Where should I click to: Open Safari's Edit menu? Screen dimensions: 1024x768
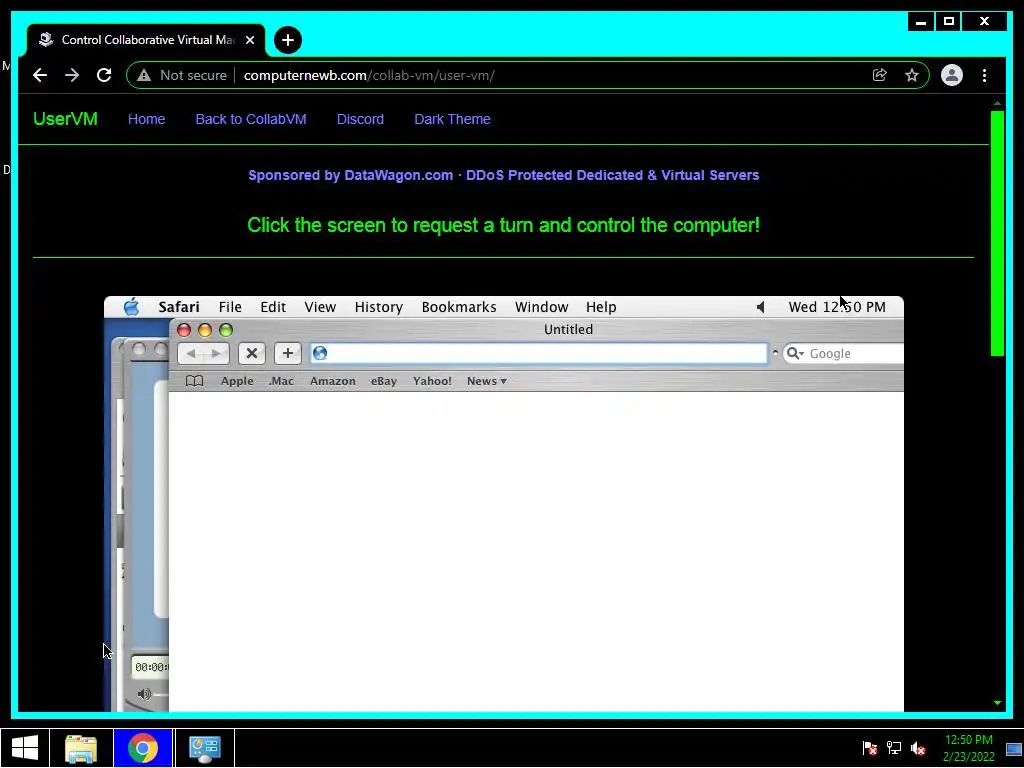click(273, 307)
